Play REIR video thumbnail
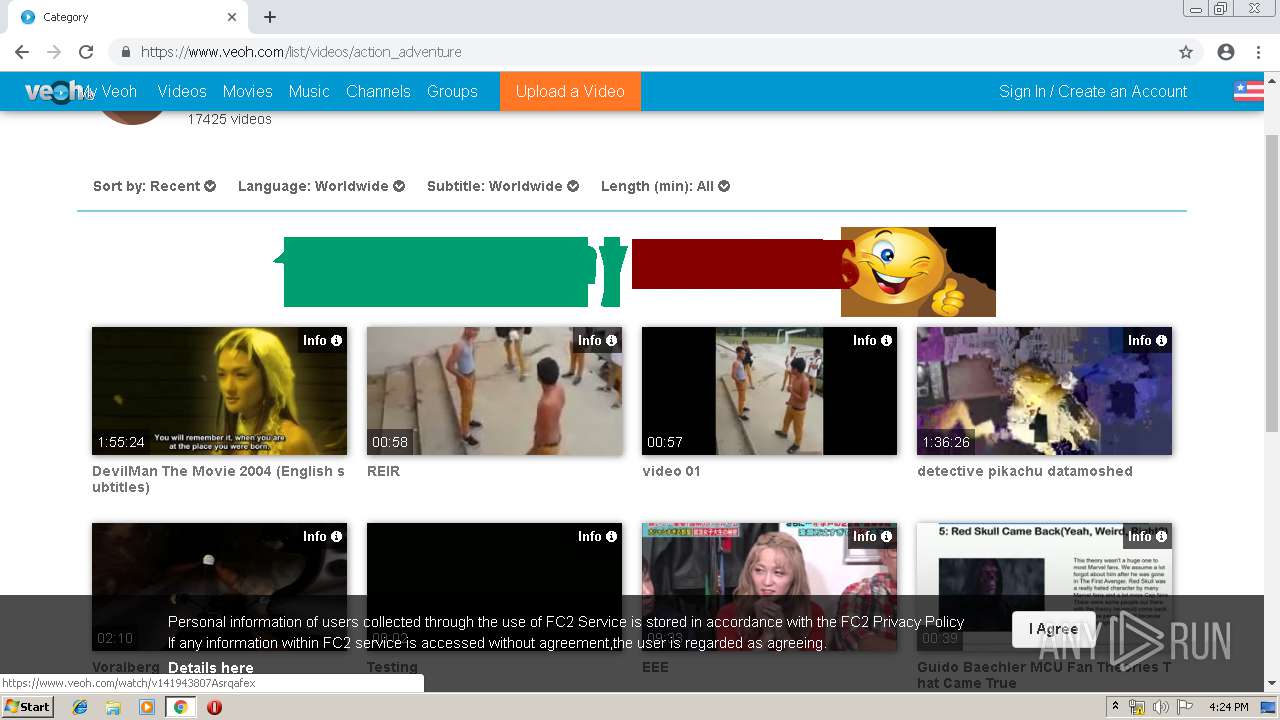The height and width of the screenshot is (720, 1280). click(494, 391)
